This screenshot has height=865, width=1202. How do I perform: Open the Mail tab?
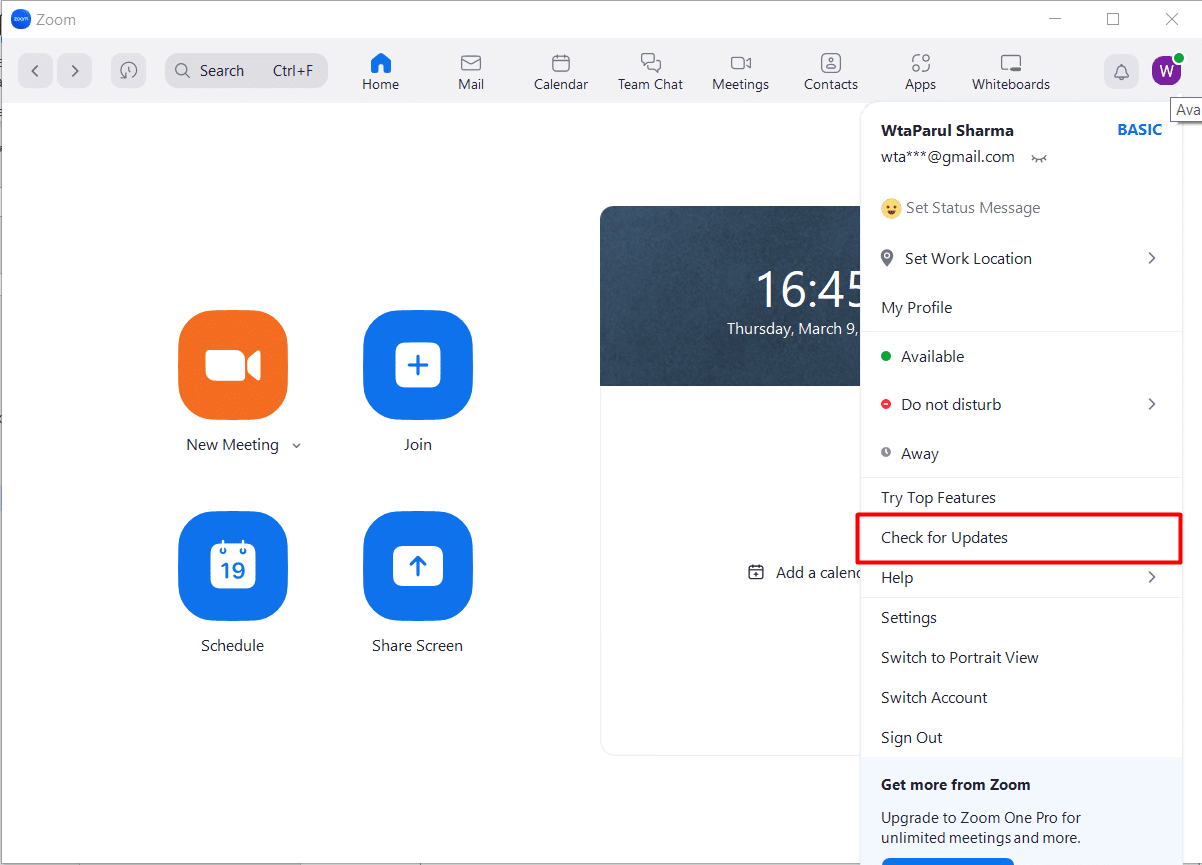pyautogui.click(x=471, y=72)
